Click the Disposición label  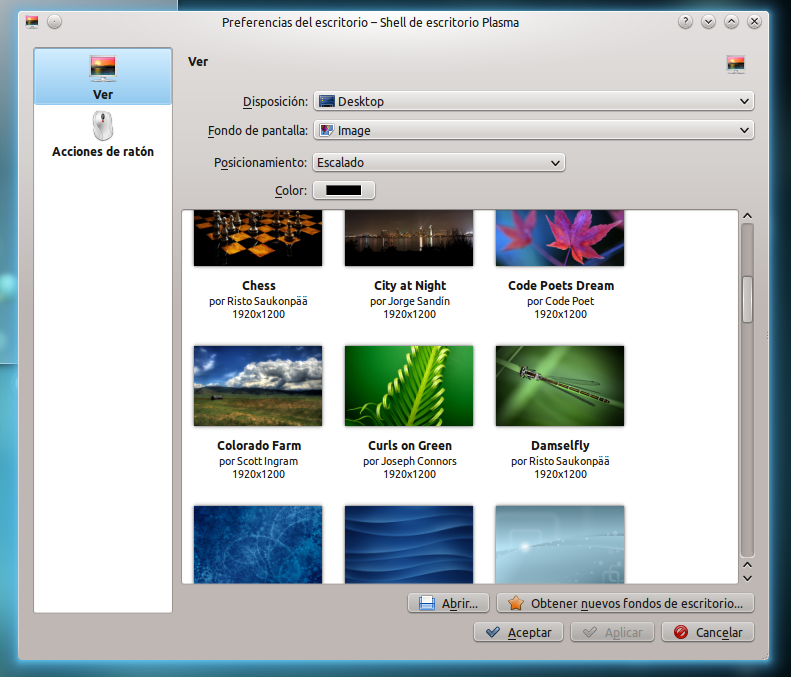(275, 101)
